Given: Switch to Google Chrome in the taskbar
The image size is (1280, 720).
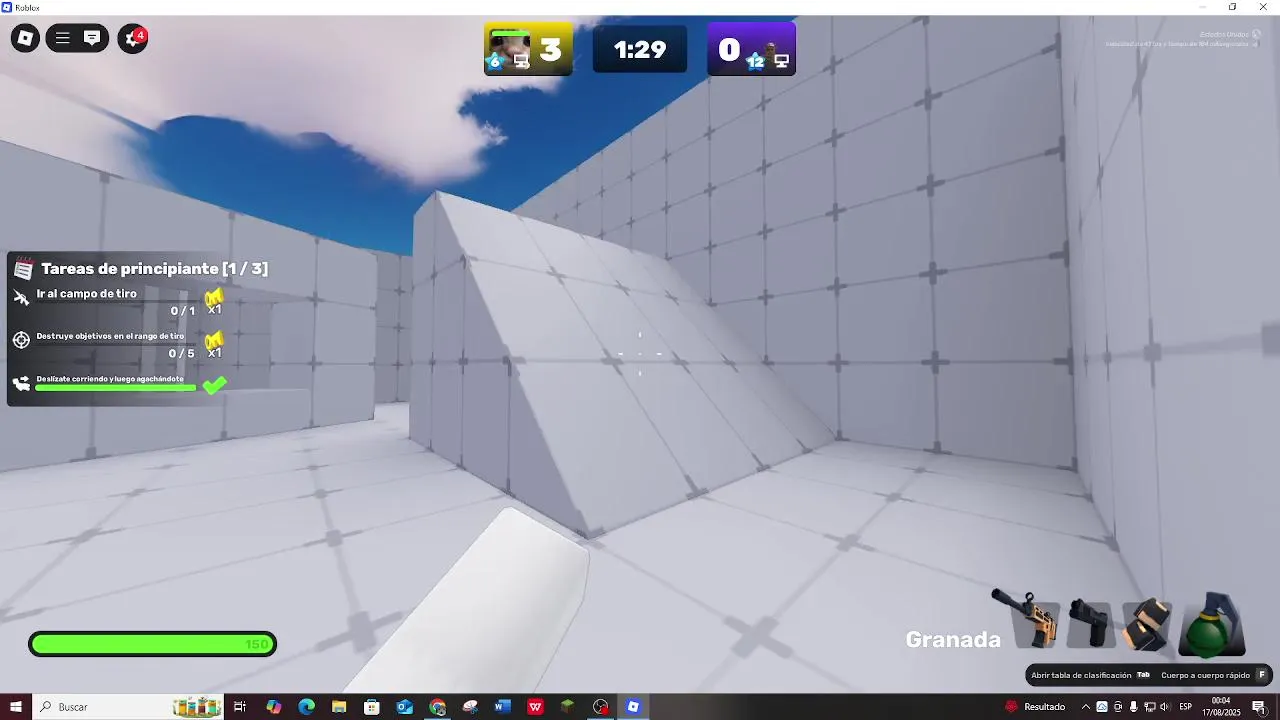Looking at the screenshot, I should coord(437,707).
